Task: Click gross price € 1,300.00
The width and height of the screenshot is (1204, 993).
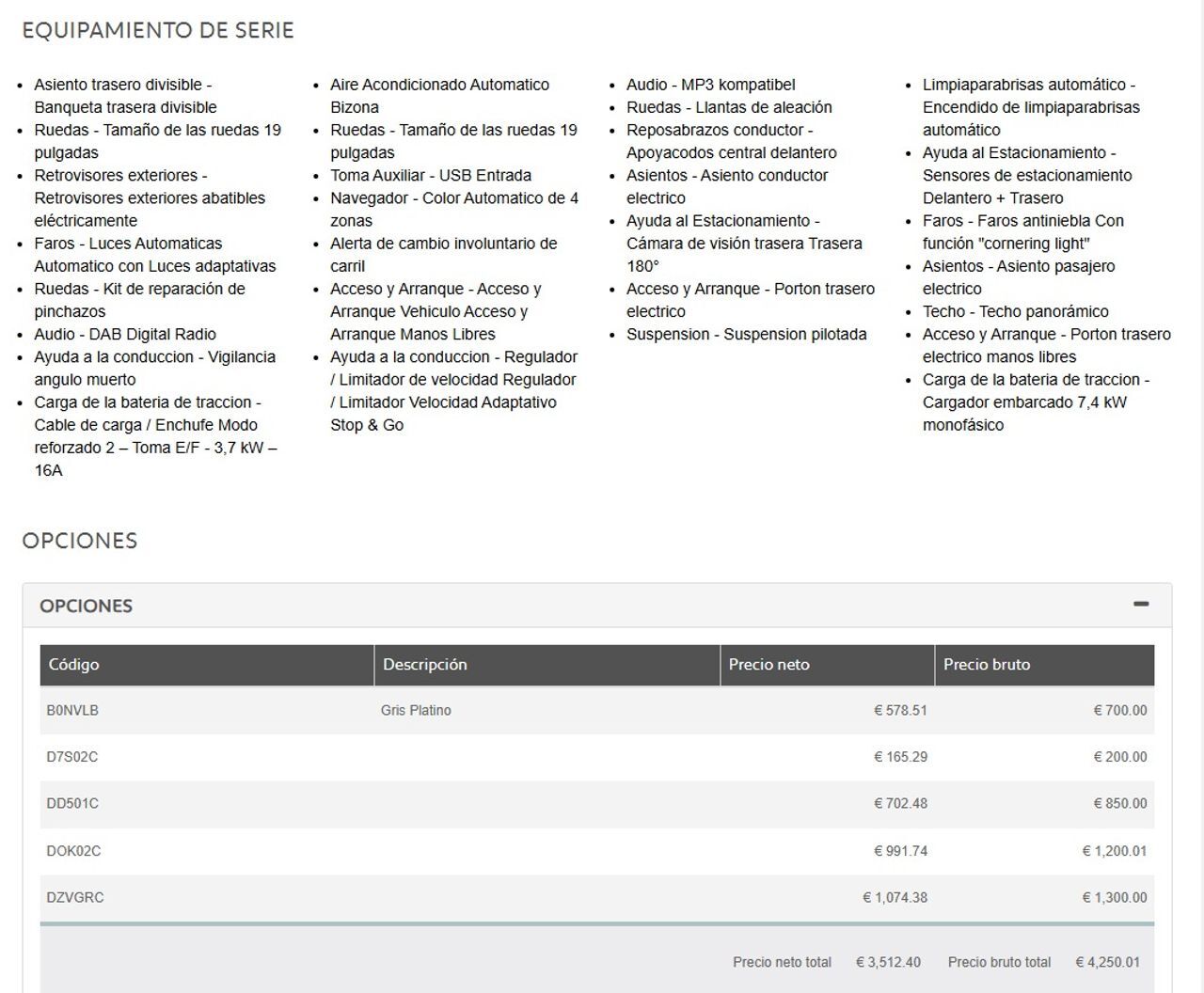Action: 1115,898
